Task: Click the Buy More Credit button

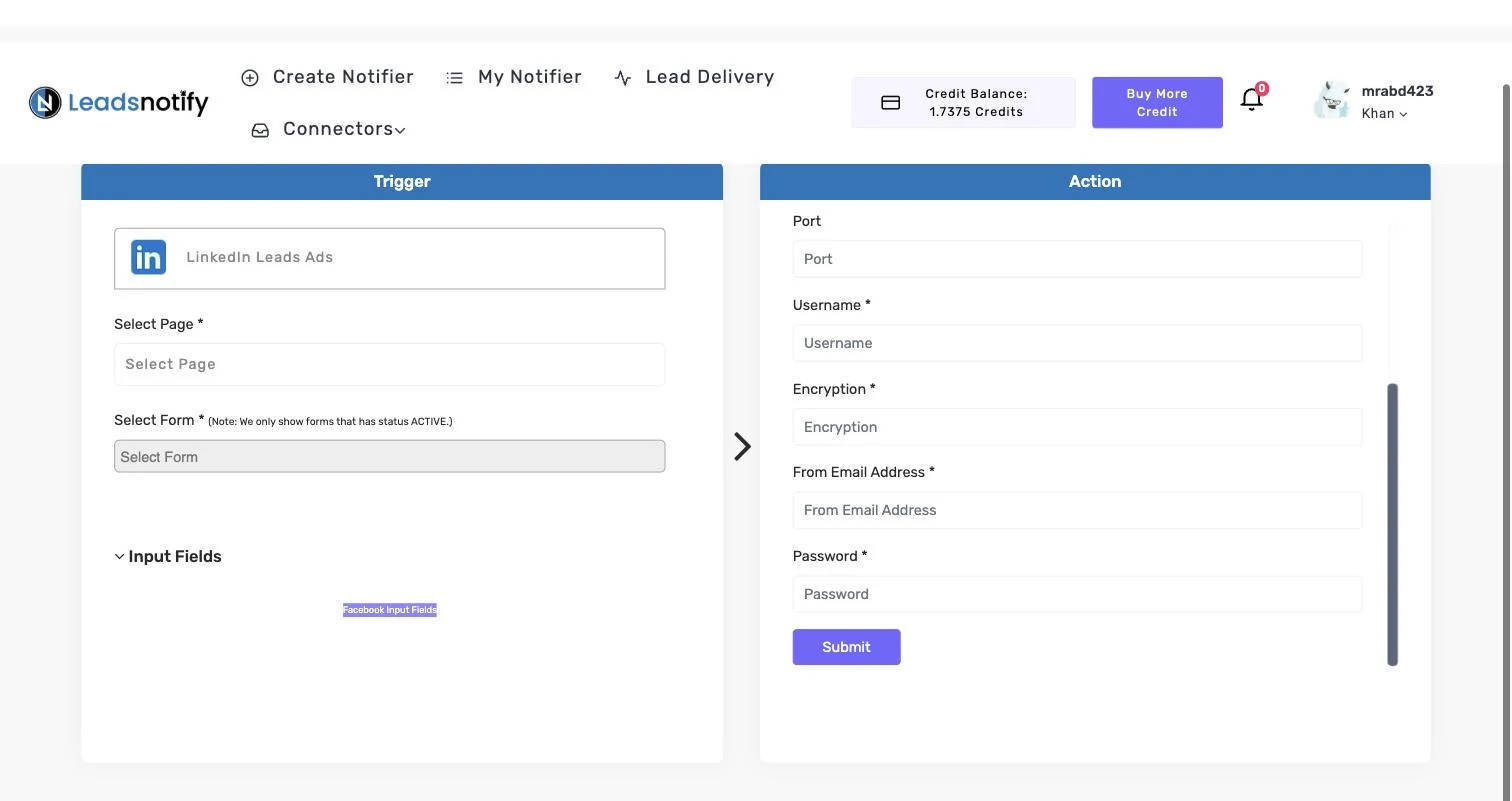Action: [x=1157, y=102]
